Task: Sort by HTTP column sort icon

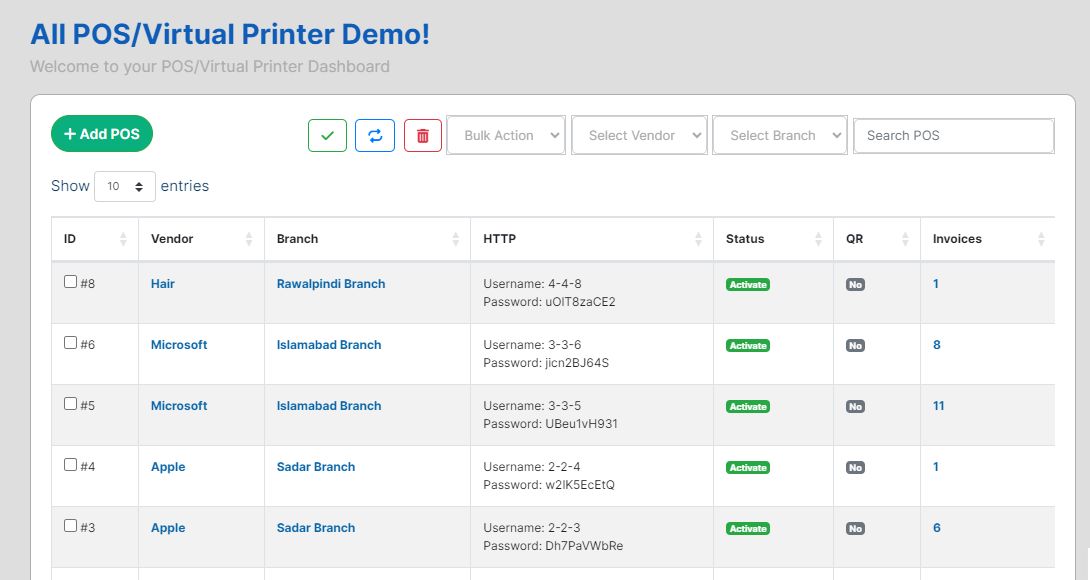Action: (x=698, y=239)
